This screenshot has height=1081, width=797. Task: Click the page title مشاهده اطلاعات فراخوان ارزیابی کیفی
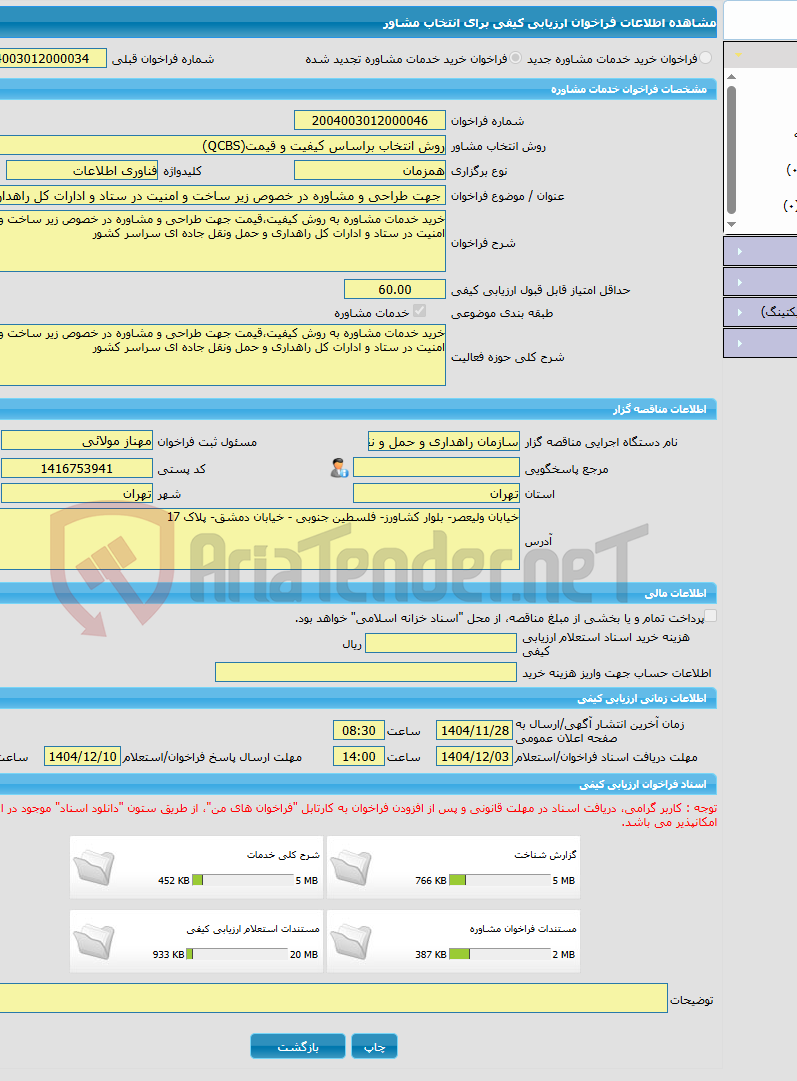point(549,23)
